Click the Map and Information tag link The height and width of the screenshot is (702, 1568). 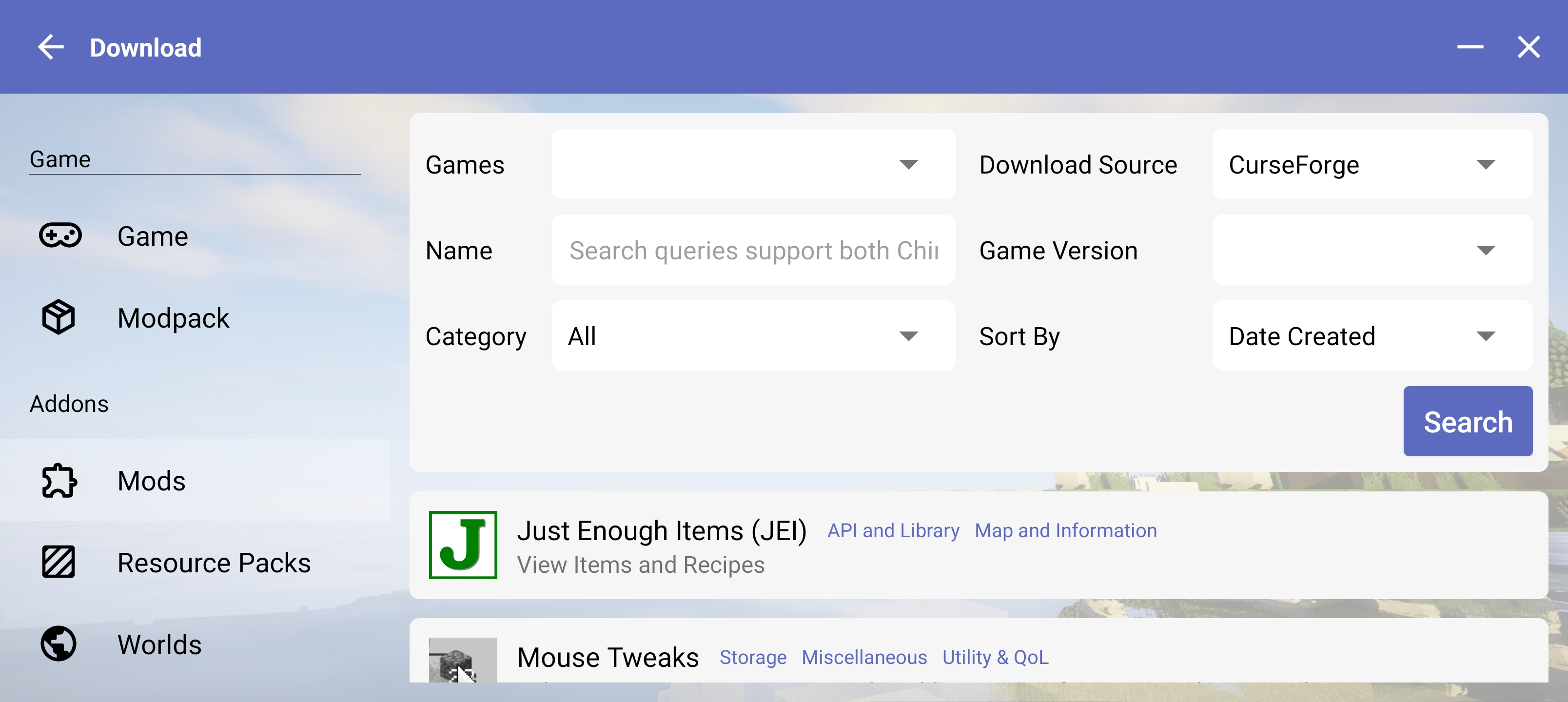[x=1066, y=530]
